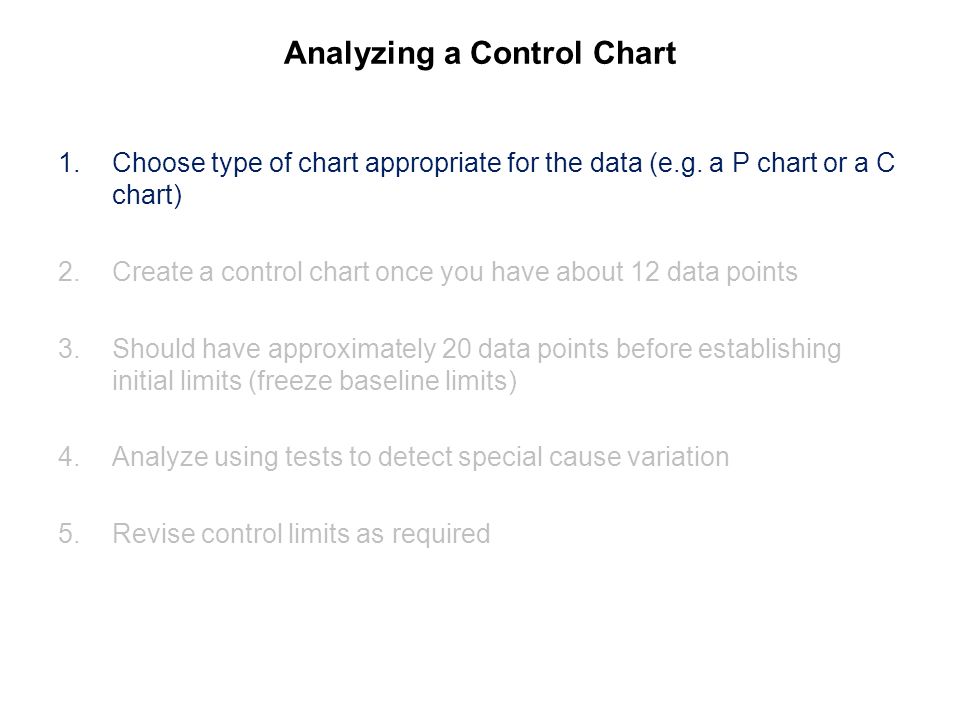This screenshot has width=960, height=720.
Task: Click the line beginning 'Choose type of chart'
Action: pos(503,164)
